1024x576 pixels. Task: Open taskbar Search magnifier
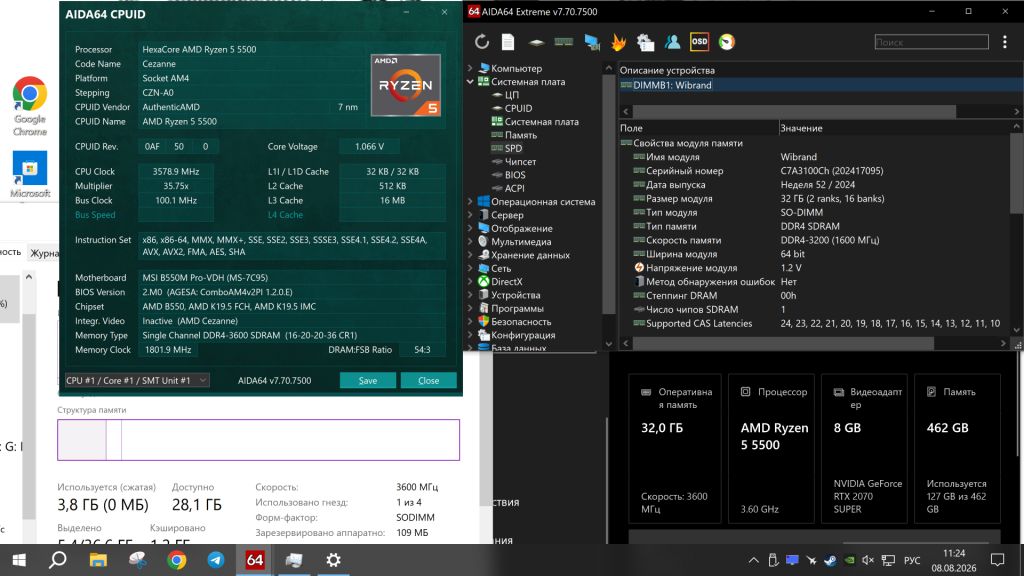pyautogui.click(x=58, y=560)
